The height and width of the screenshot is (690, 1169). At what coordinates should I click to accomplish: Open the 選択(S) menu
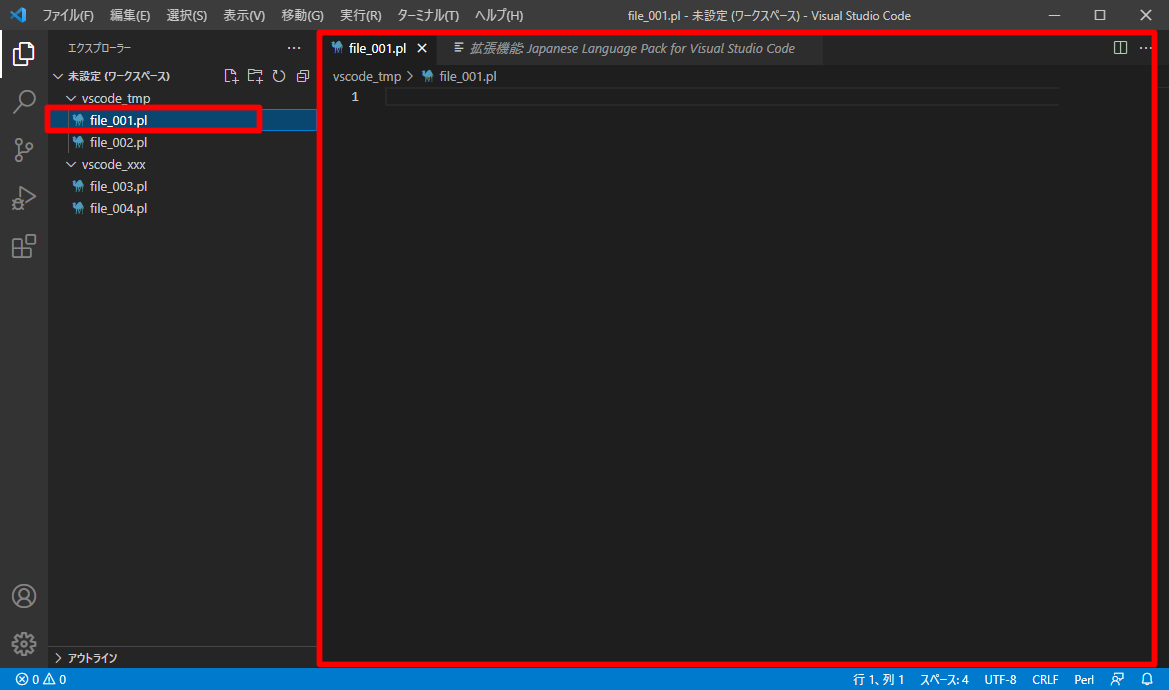tap(186, 15)
